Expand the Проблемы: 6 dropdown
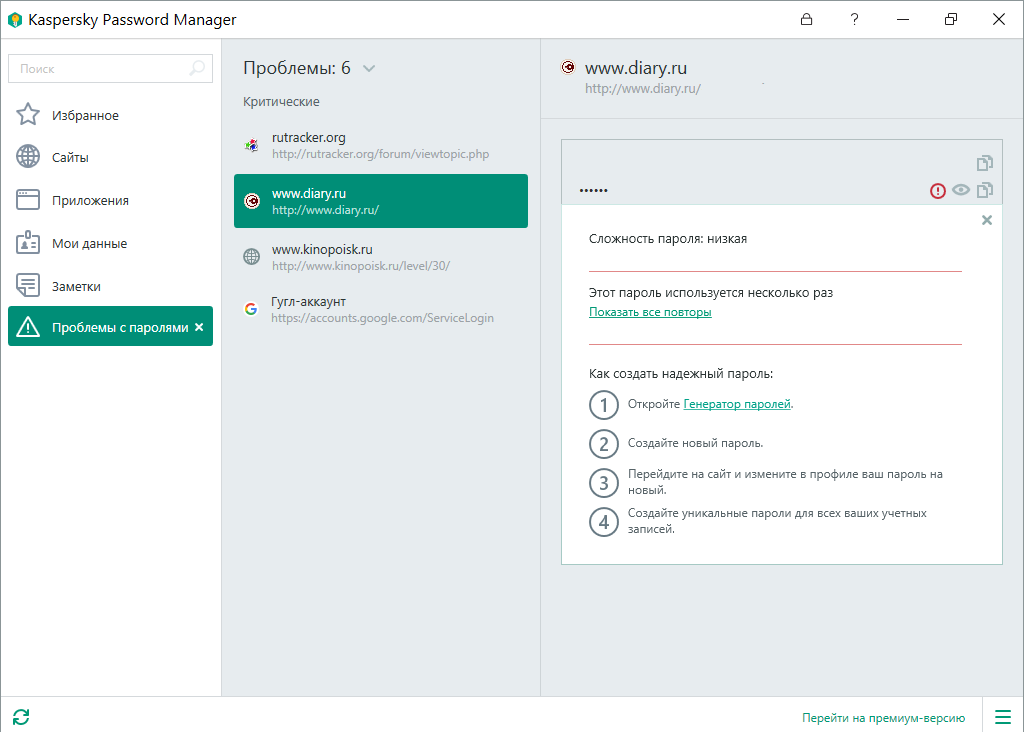The height and width of the screenshot is (732, 1024). tap(369, 68)
